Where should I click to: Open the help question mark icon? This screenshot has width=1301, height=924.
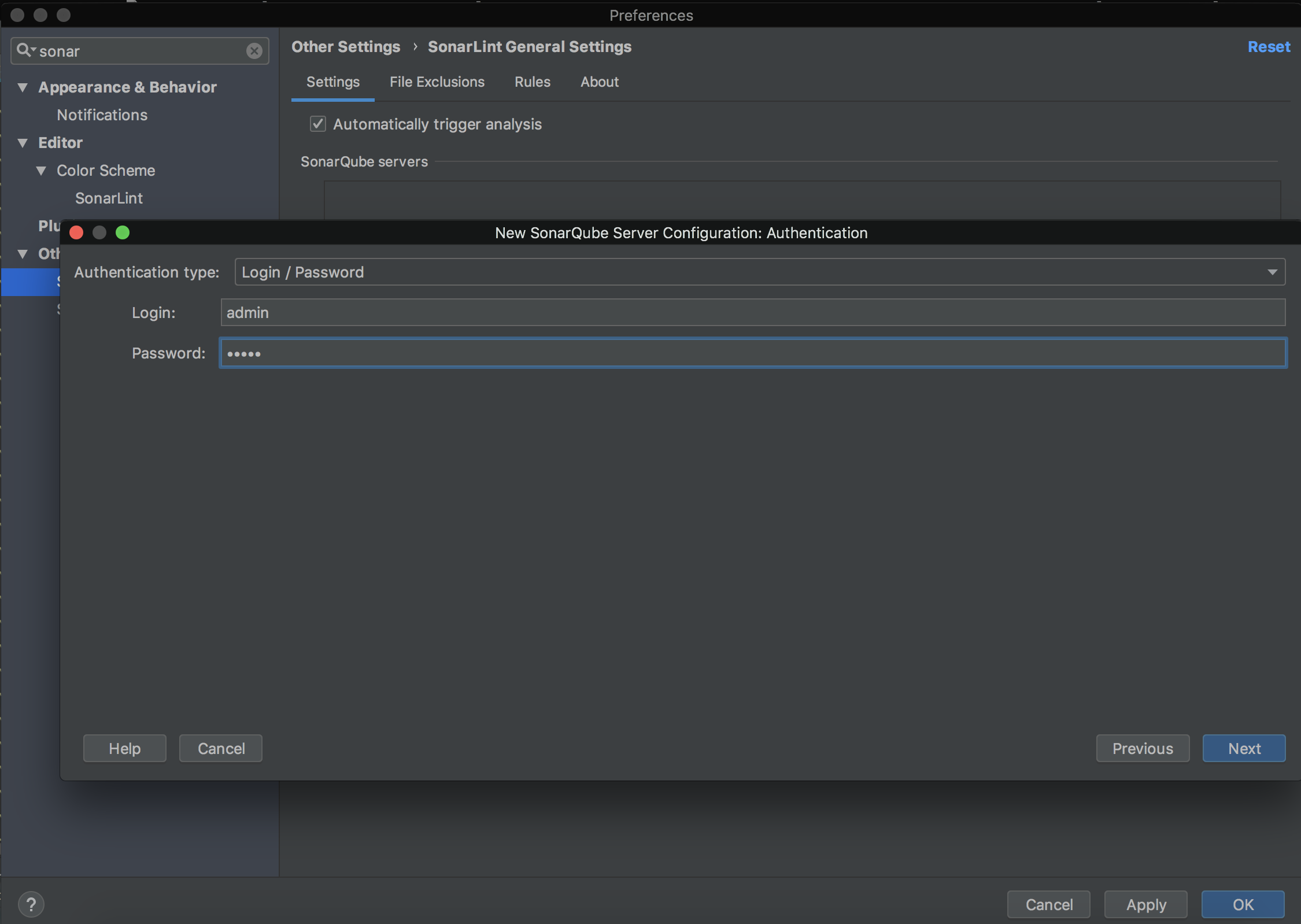(x=31, y=904)
